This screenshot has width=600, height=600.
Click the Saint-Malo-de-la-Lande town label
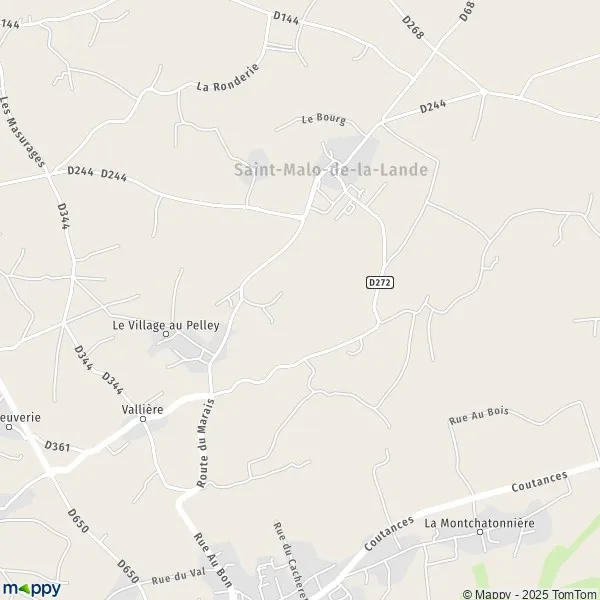[331, 170]
